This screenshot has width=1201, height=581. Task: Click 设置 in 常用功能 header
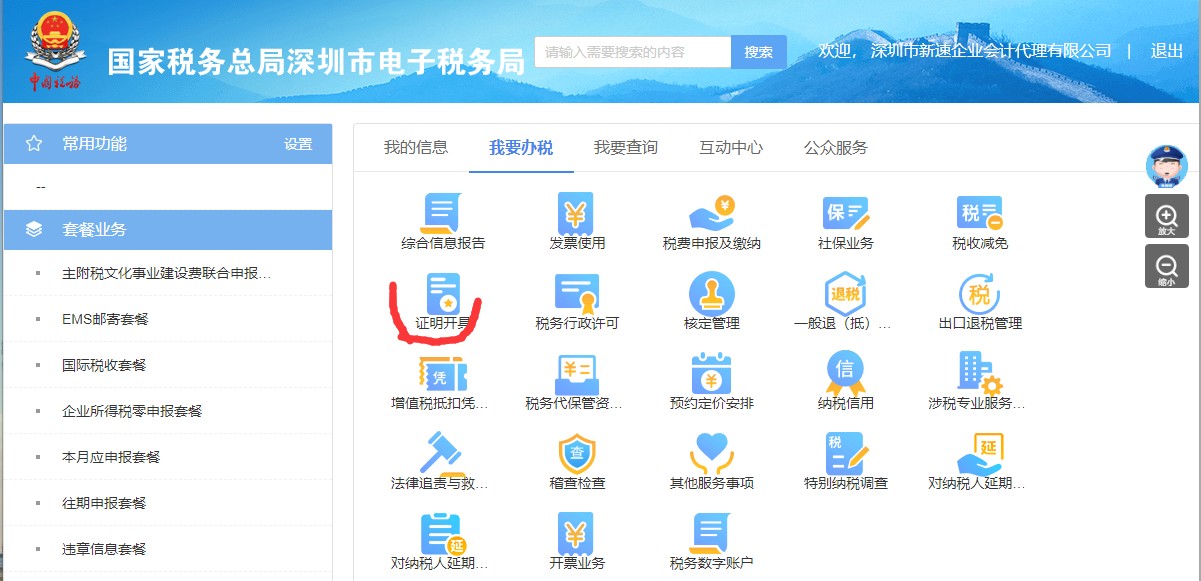click(x=298, y=144)
